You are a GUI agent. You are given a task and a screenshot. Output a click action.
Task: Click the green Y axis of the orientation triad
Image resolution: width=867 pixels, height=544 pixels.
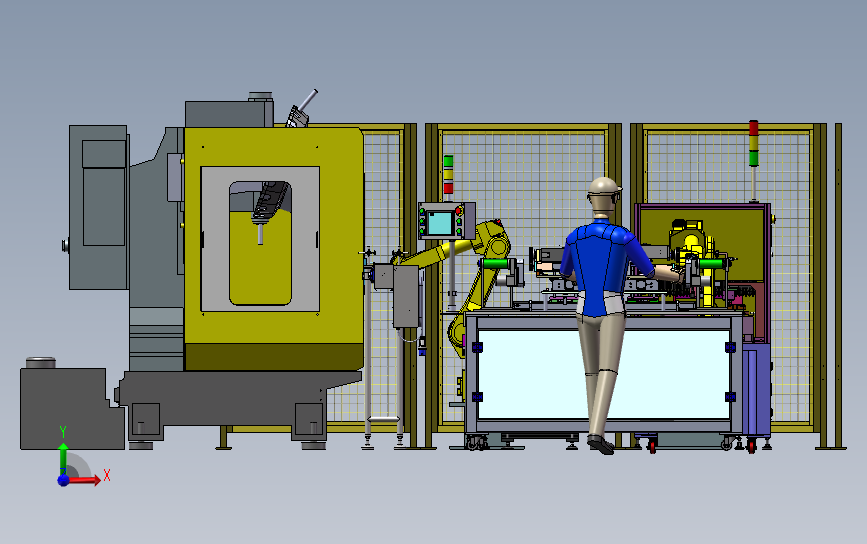click(63, 458)
